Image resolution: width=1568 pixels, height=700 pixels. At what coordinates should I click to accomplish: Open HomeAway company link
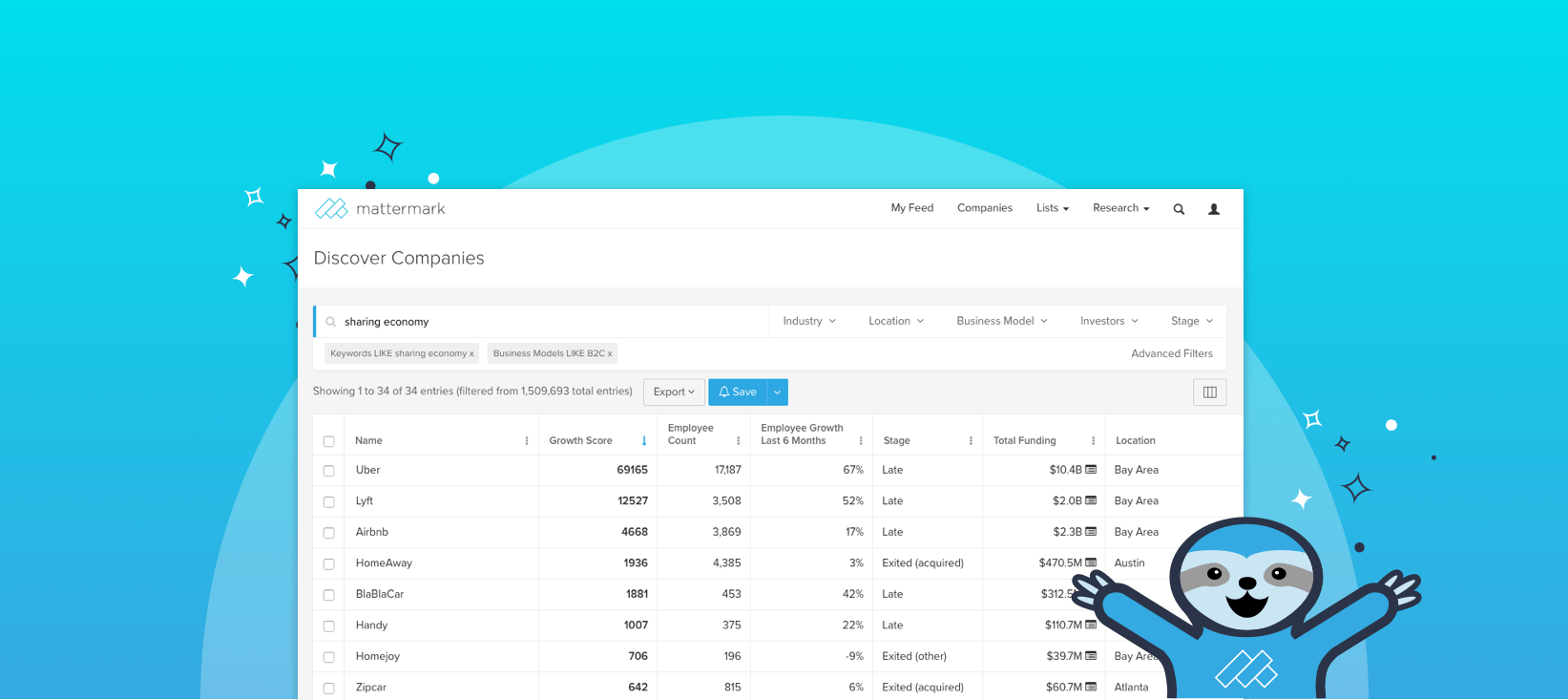[384, 562]
